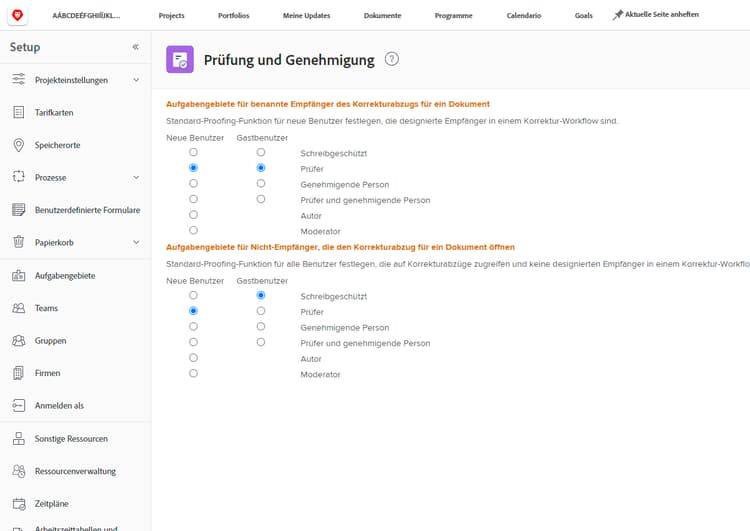Click the Zeitpläne calendar icon
750x531 pixels.
pyautogui.click(x=18, y=503)
